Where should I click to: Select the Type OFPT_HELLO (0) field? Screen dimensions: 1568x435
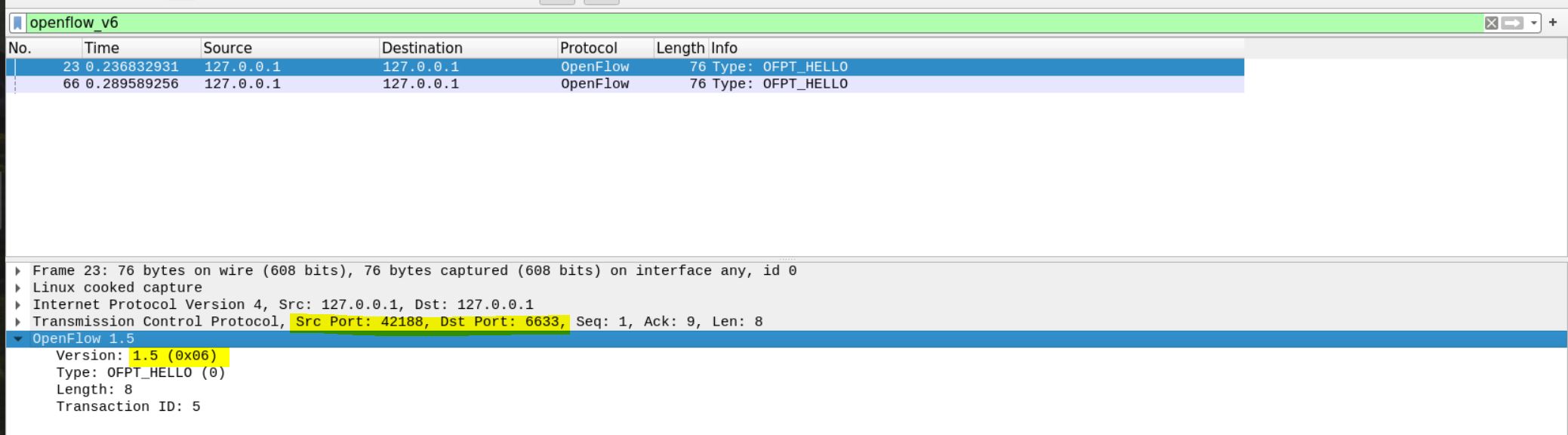140,373
